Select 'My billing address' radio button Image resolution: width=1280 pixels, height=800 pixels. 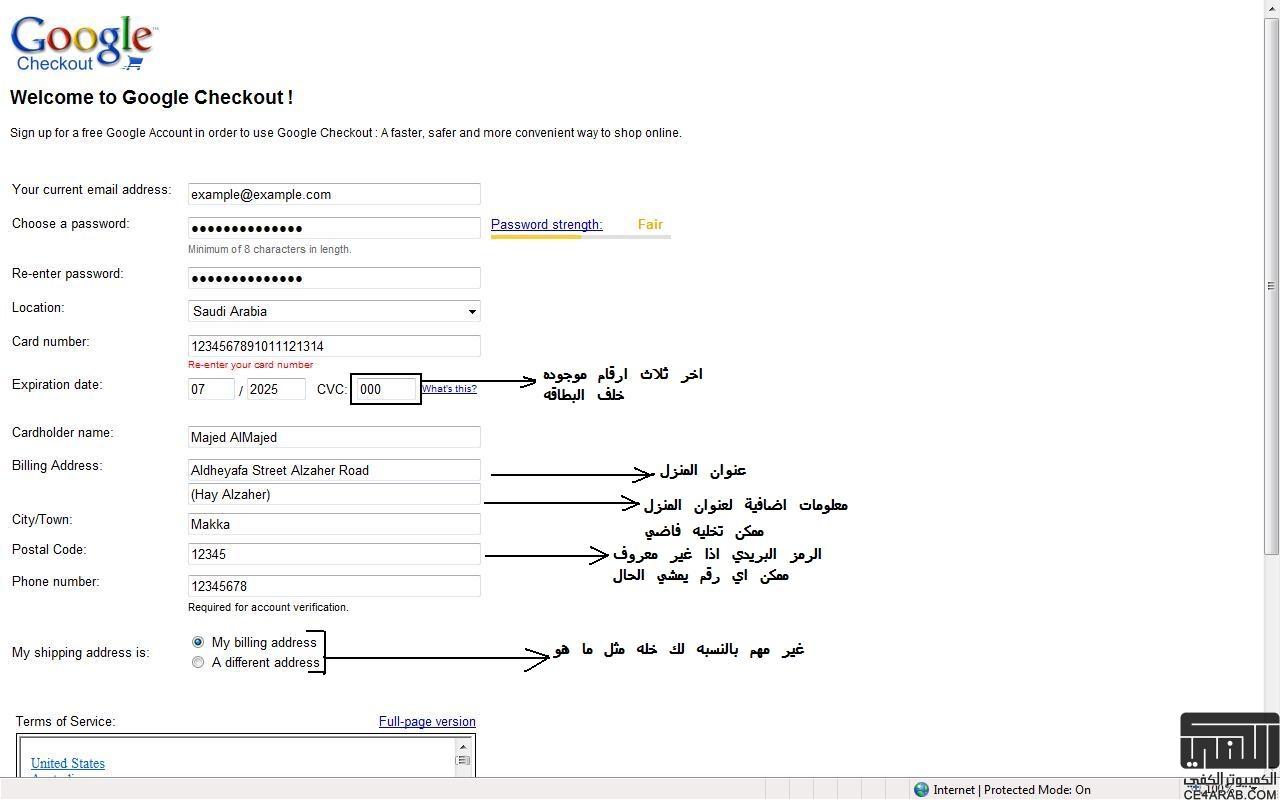(198, 642)
